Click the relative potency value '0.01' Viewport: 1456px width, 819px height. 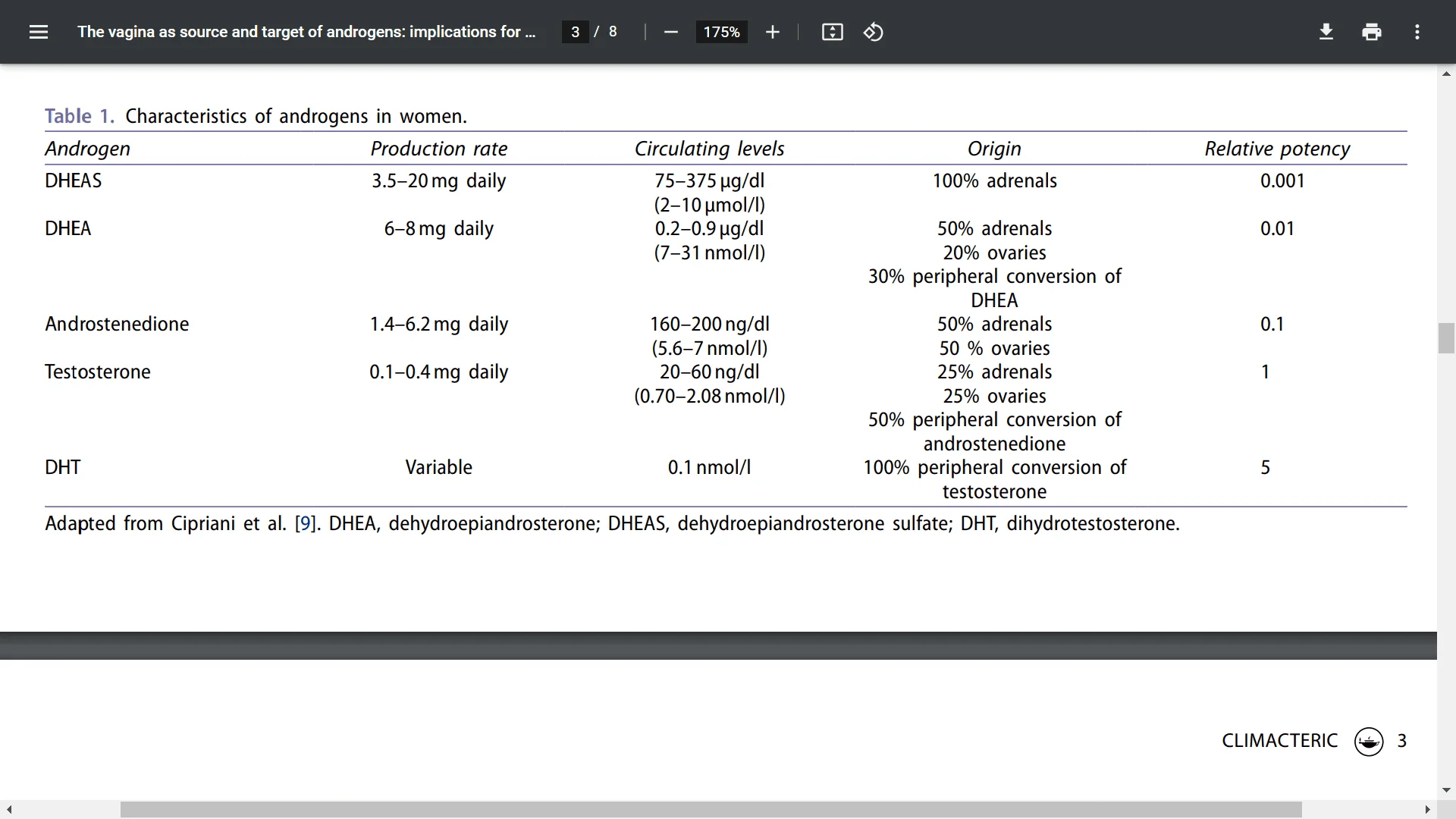tap(1277, 228)
